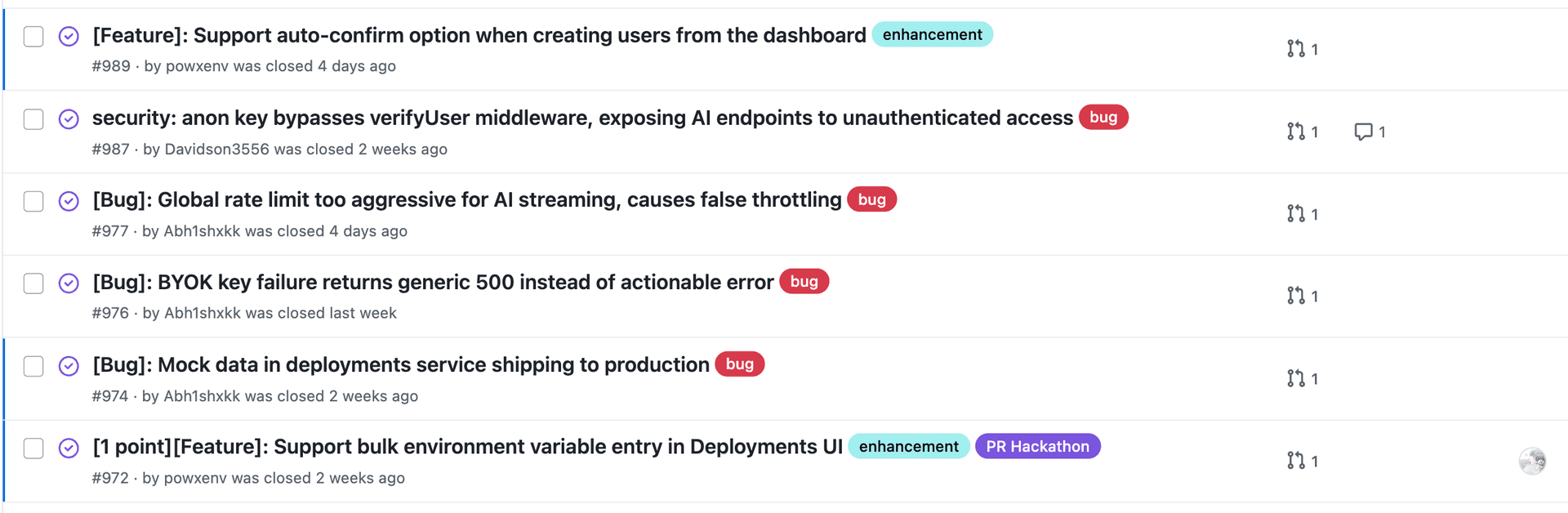1568x513 pixels.
Task: Open linked pull request for issue #987
Action: (1302, 132)
